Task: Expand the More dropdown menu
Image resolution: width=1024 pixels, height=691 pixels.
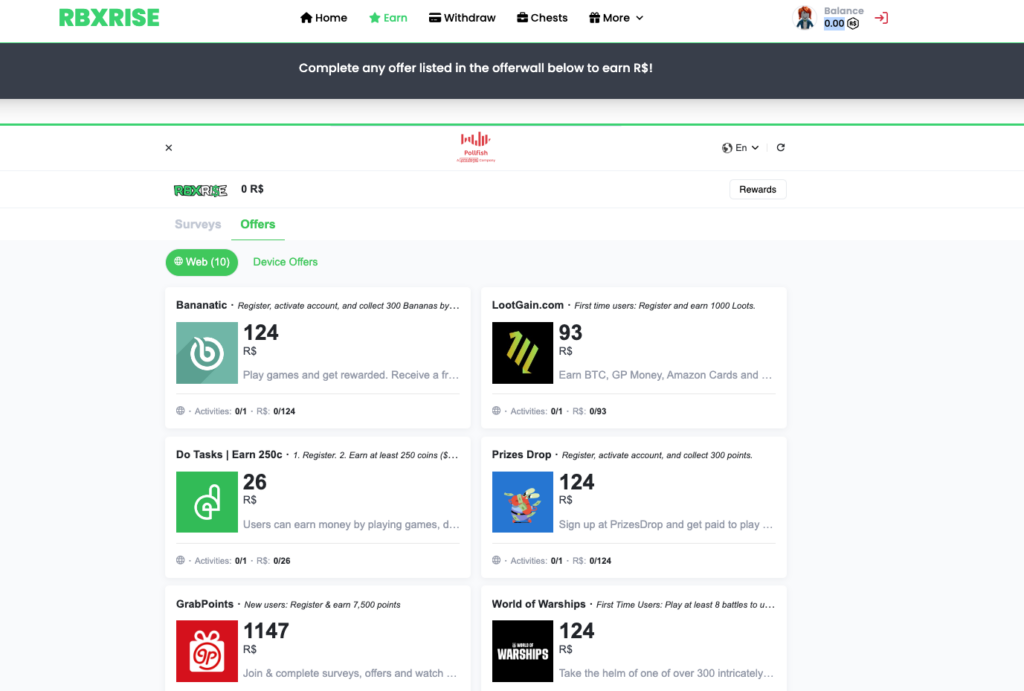Action: coord(616,18)
